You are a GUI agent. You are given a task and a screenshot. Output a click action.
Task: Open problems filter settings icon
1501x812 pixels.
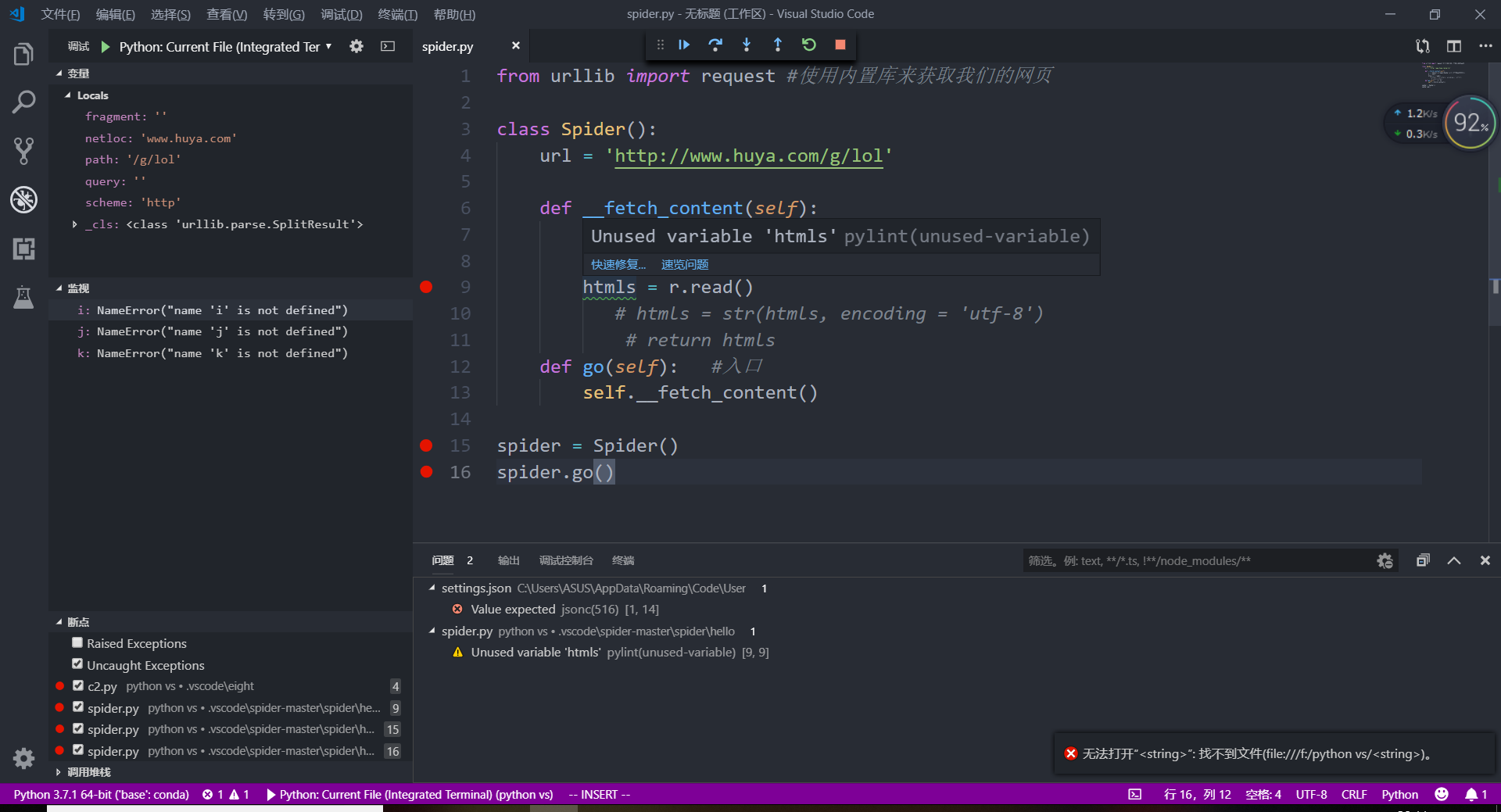click(1385, 560)
